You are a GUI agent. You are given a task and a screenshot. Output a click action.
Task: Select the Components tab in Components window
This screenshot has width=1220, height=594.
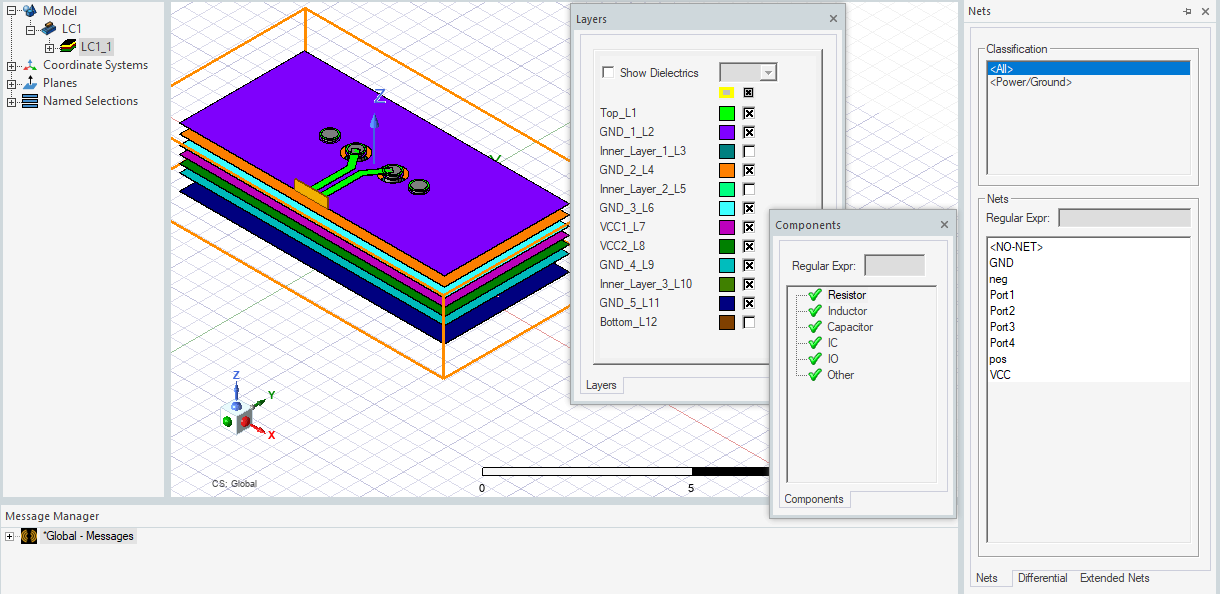pyautogui.click(x=814, y=499)
